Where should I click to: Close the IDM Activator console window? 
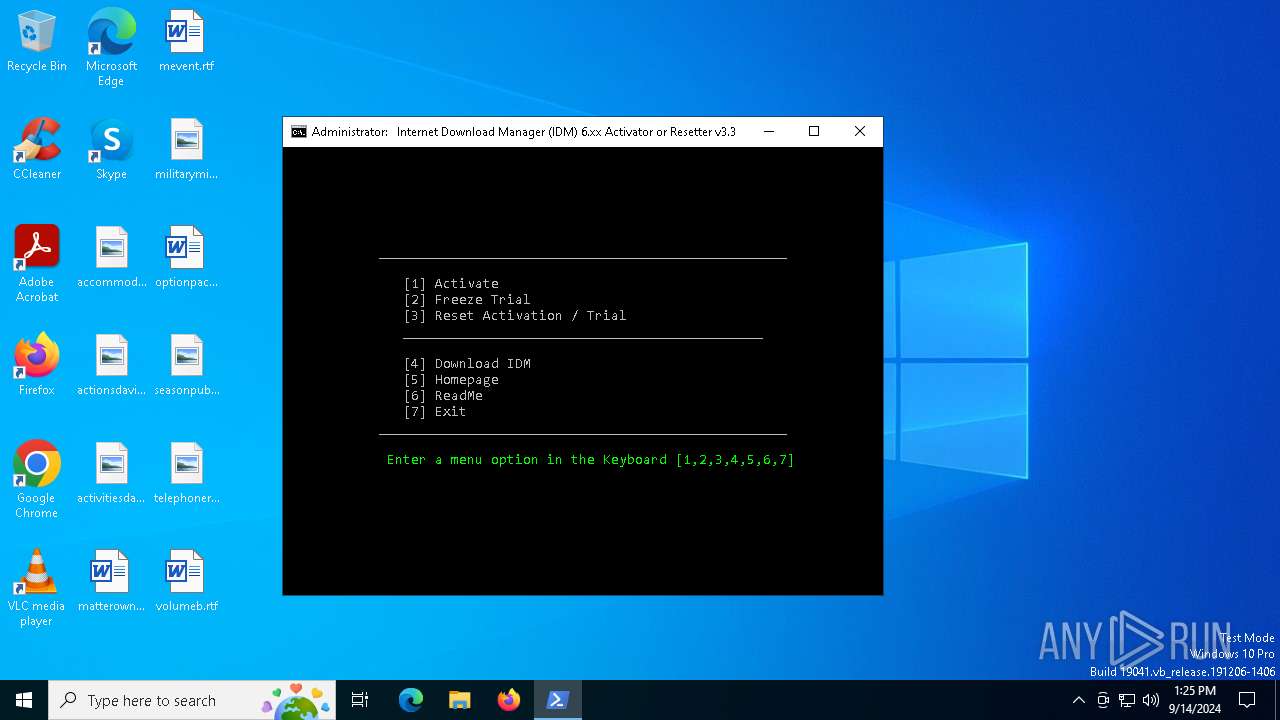[860, 132]
